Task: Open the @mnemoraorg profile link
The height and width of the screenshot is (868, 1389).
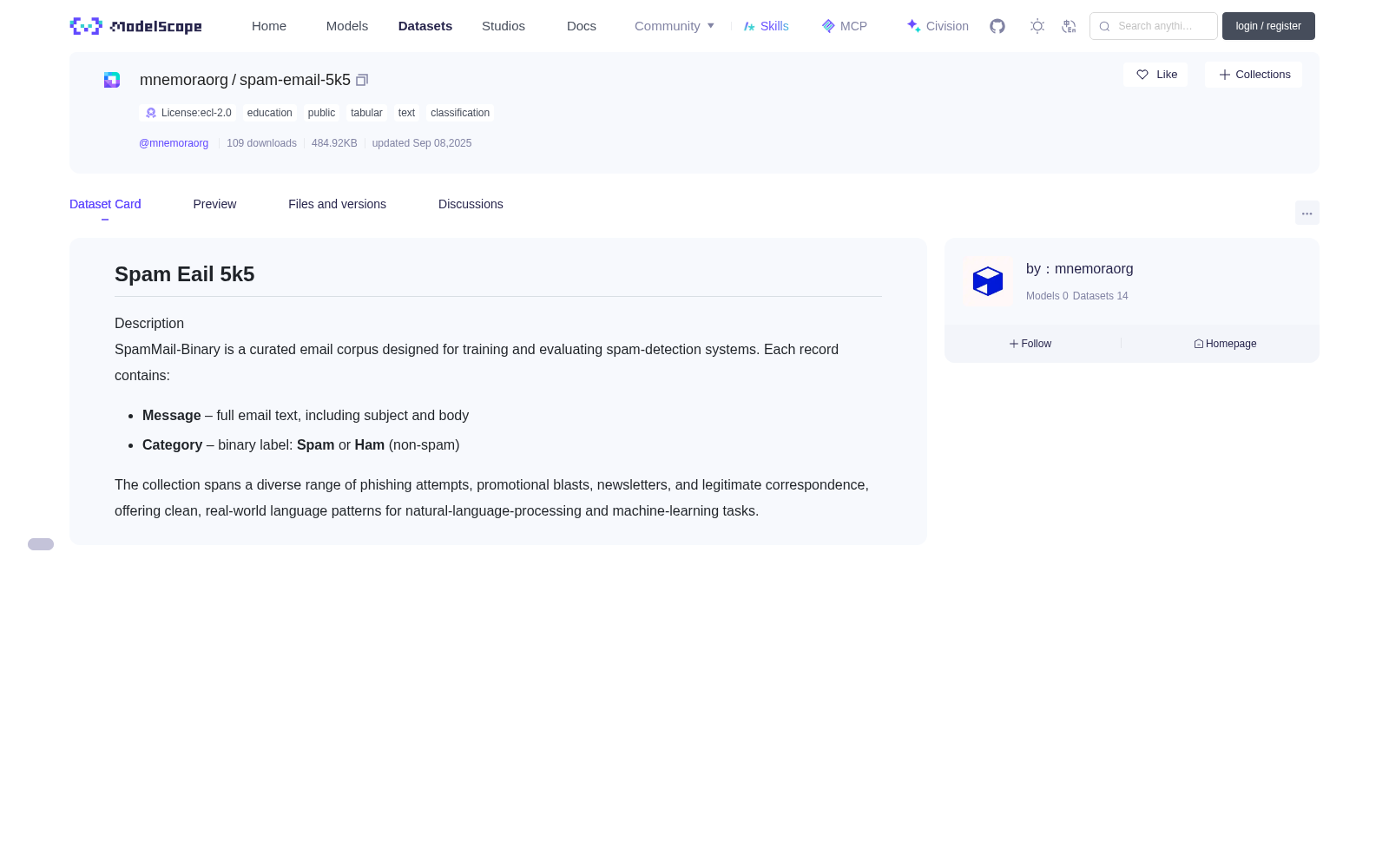Action: [174, 143]
